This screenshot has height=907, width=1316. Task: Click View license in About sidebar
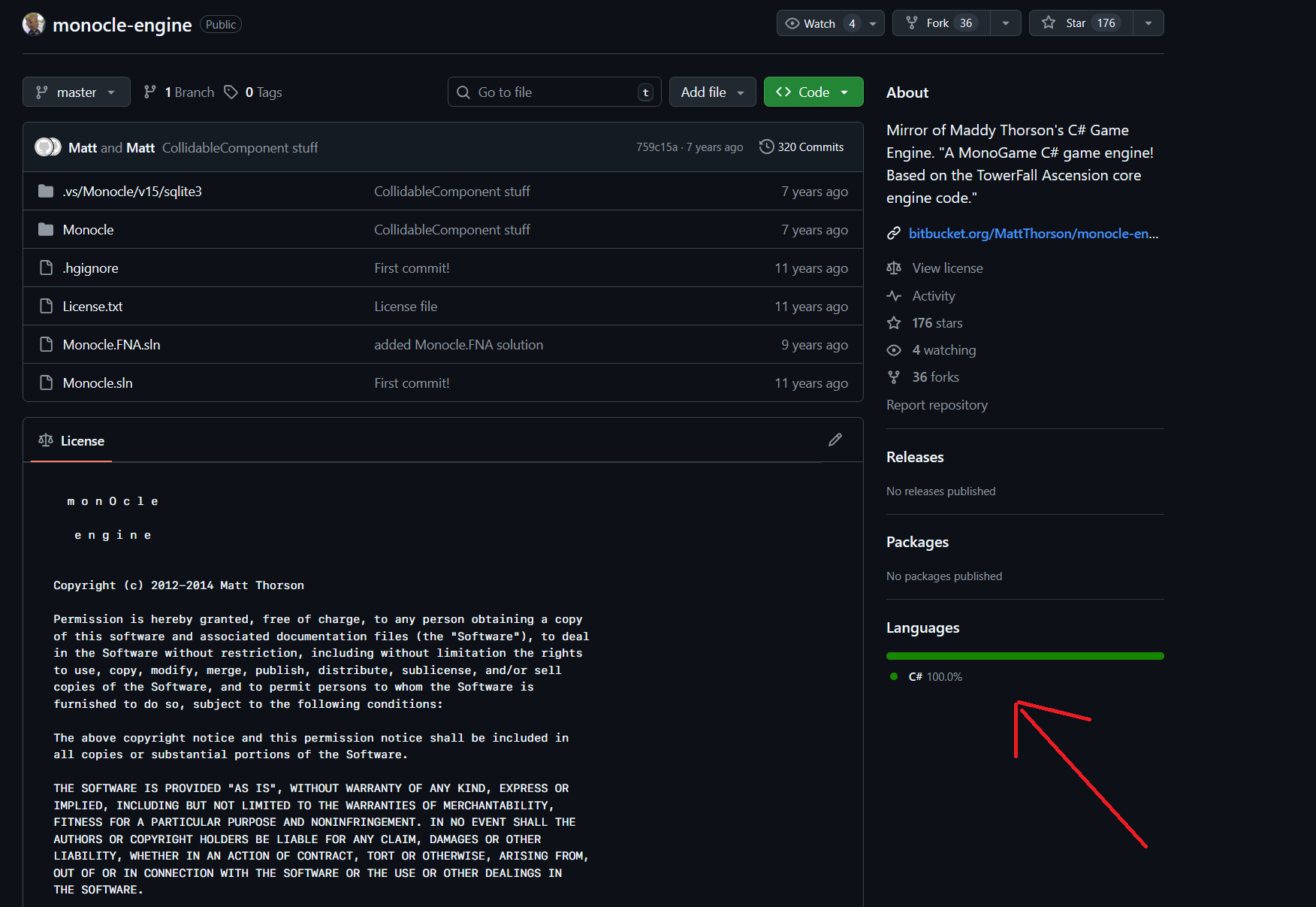click(947, 268)
